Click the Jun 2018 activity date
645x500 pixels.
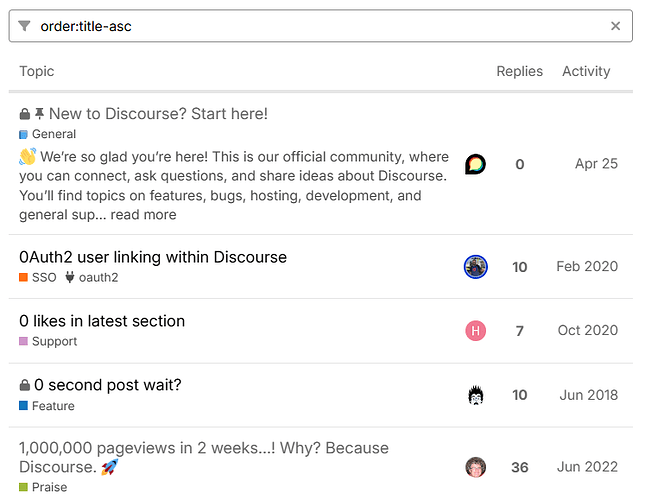click(589, 395)
